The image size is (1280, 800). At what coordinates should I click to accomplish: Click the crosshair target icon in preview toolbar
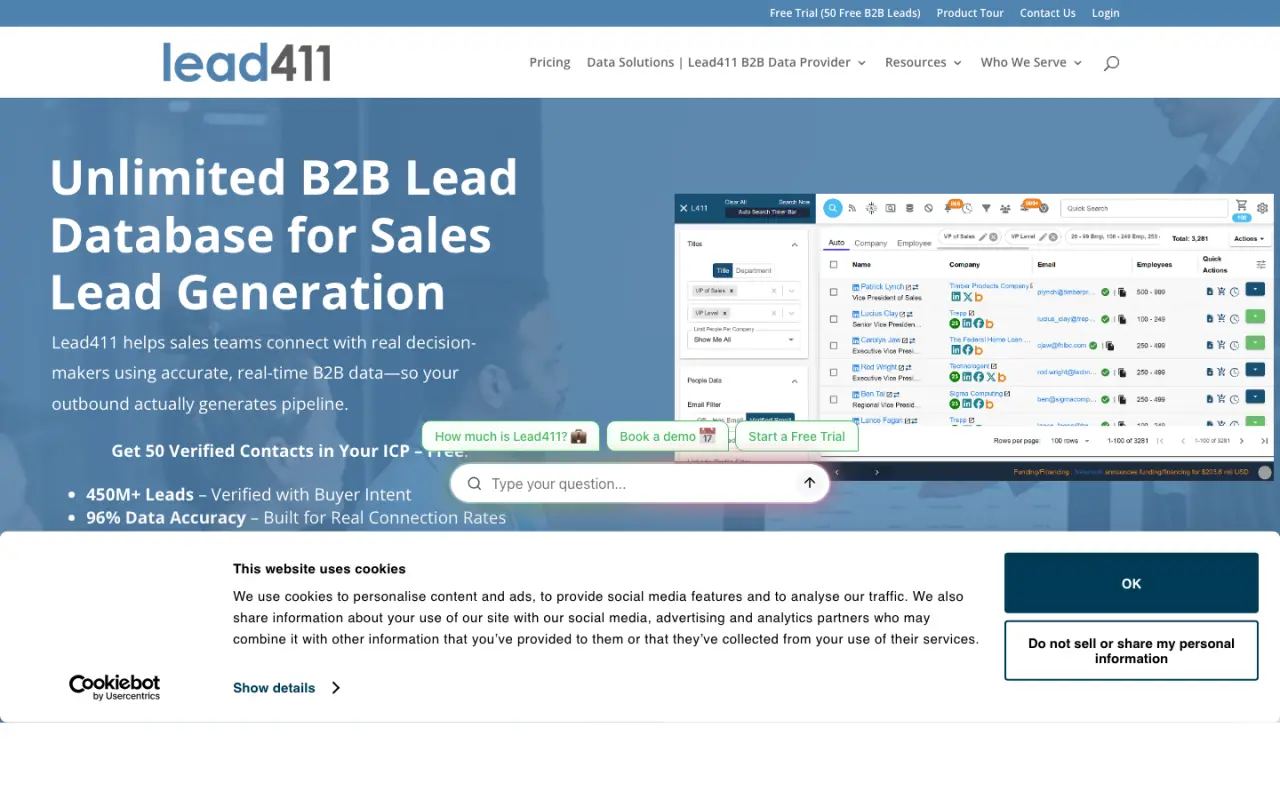tap(871, 208)
